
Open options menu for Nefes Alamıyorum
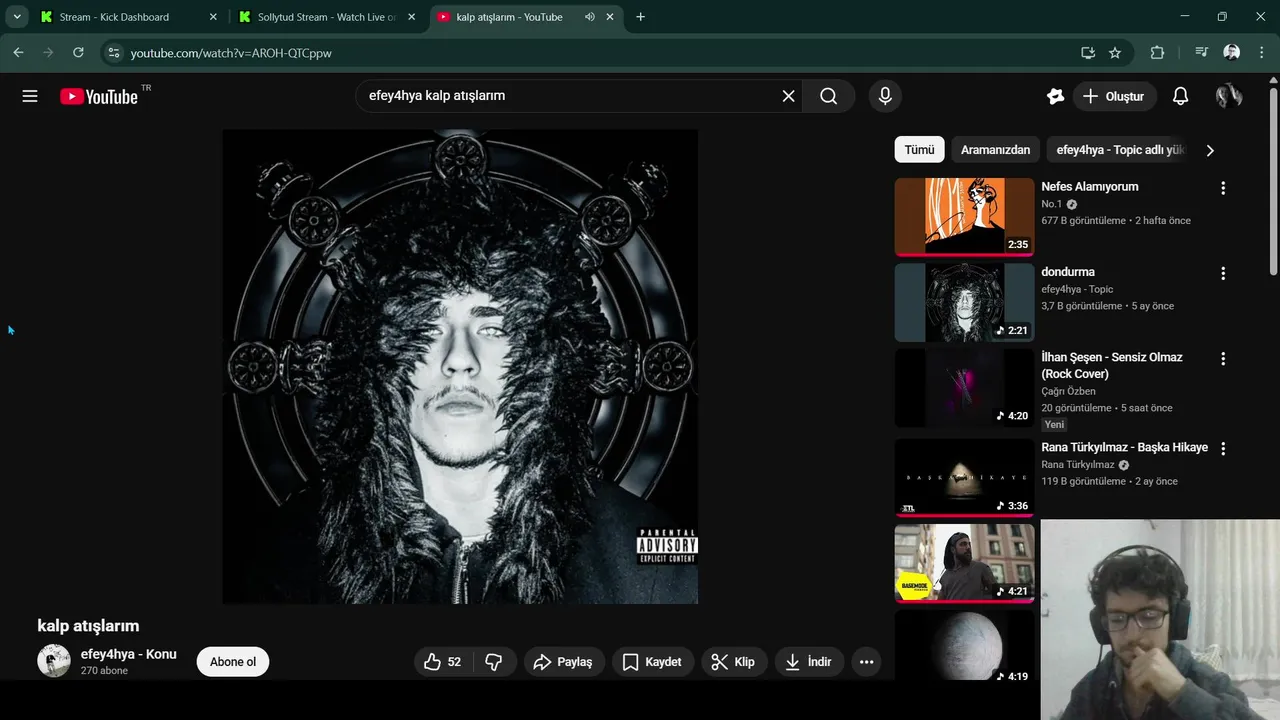pos(1222,188)
